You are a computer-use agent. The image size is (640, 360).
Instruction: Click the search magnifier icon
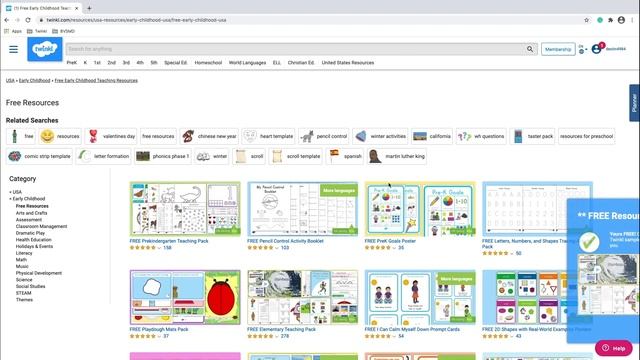pos(530,49)
